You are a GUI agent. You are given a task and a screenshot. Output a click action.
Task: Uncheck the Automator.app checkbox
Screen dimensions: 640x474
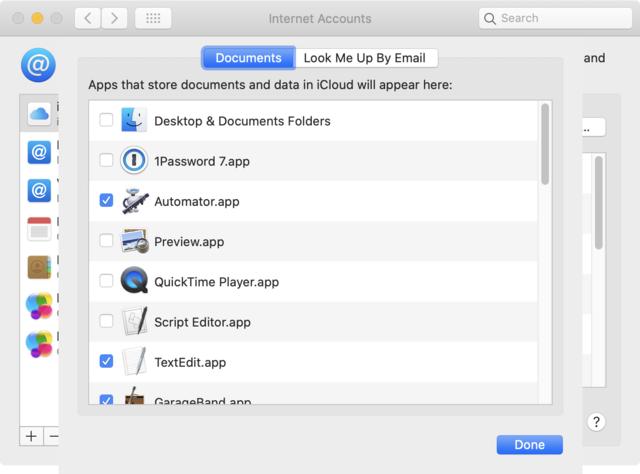pyautogui.click(x=106, y=200)
